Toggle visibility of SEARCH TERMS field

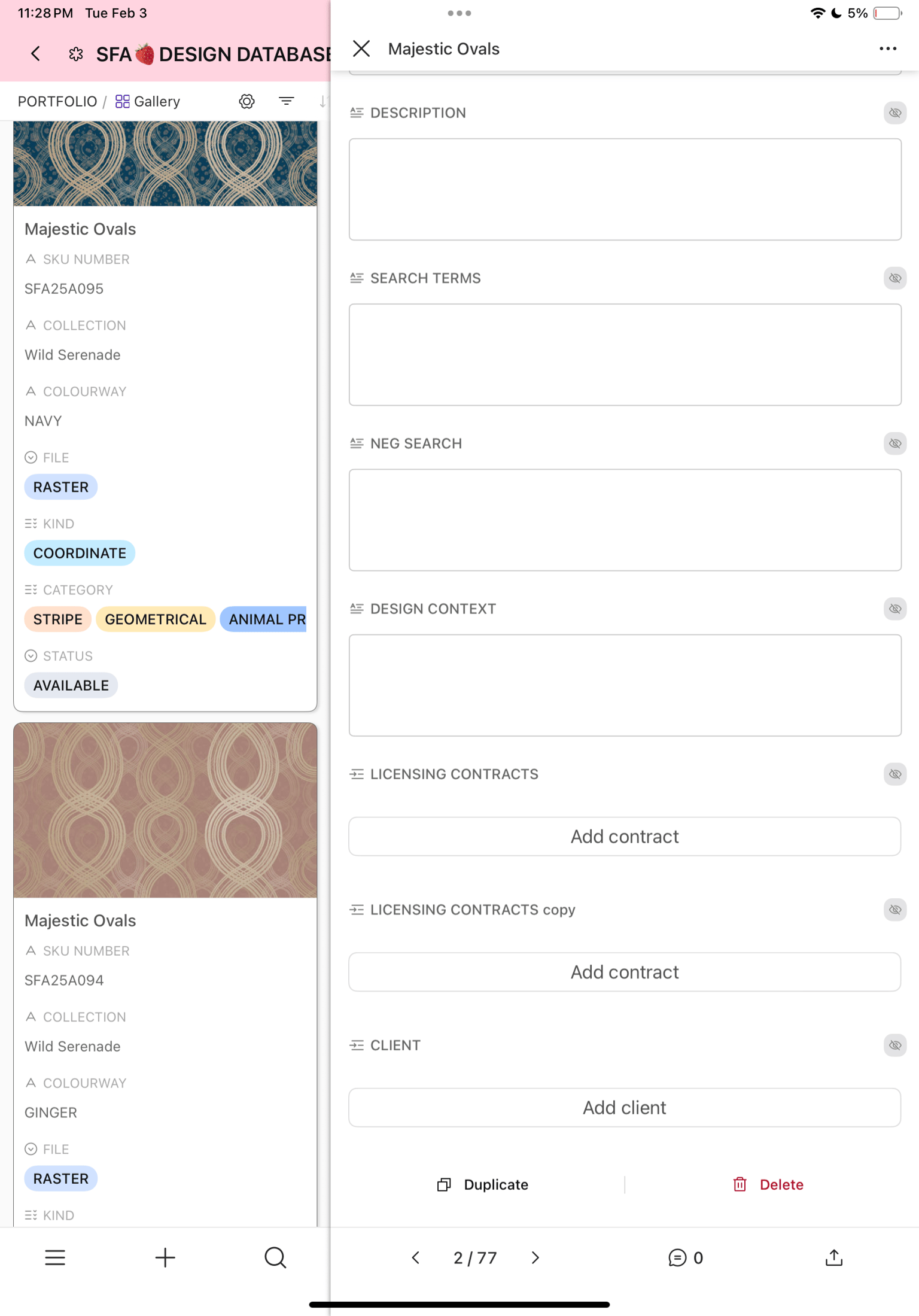click(895, 278)
